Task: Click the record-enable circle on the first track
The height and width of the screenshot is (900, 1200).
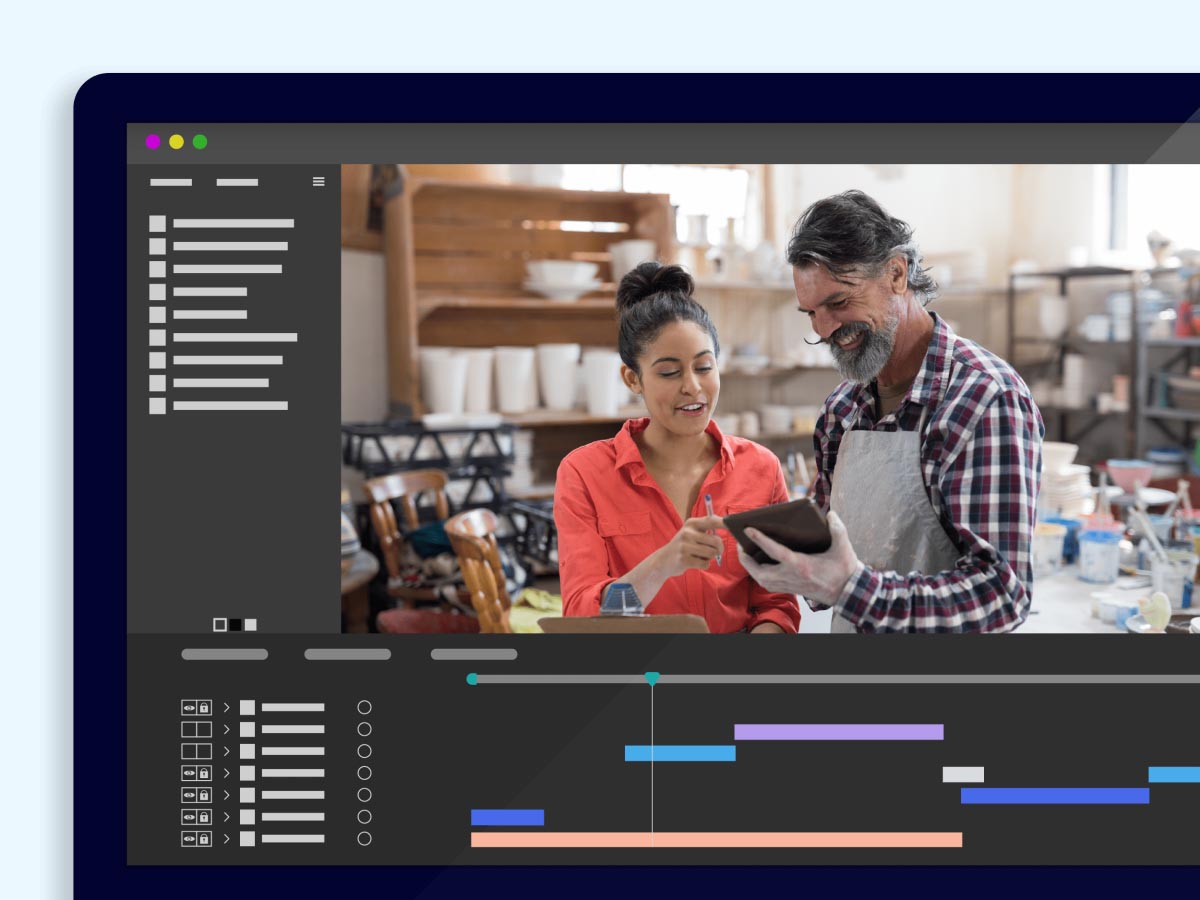Action: (364, 707)
